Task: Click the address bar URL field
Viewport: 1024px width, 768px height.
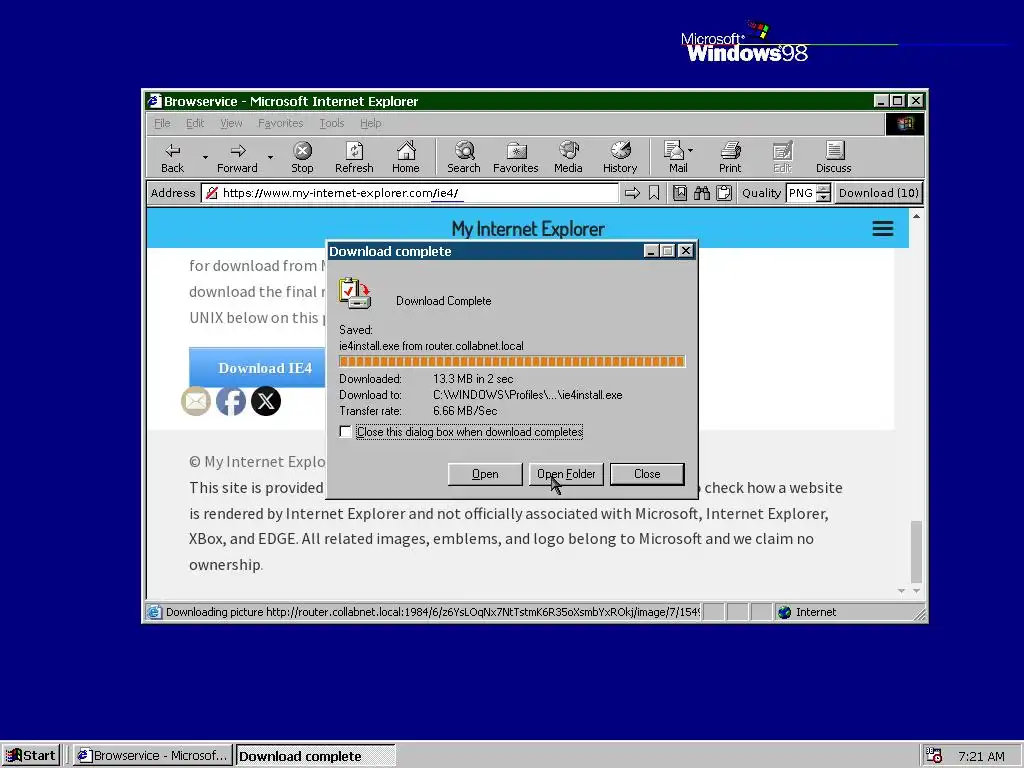Action: 410,193
